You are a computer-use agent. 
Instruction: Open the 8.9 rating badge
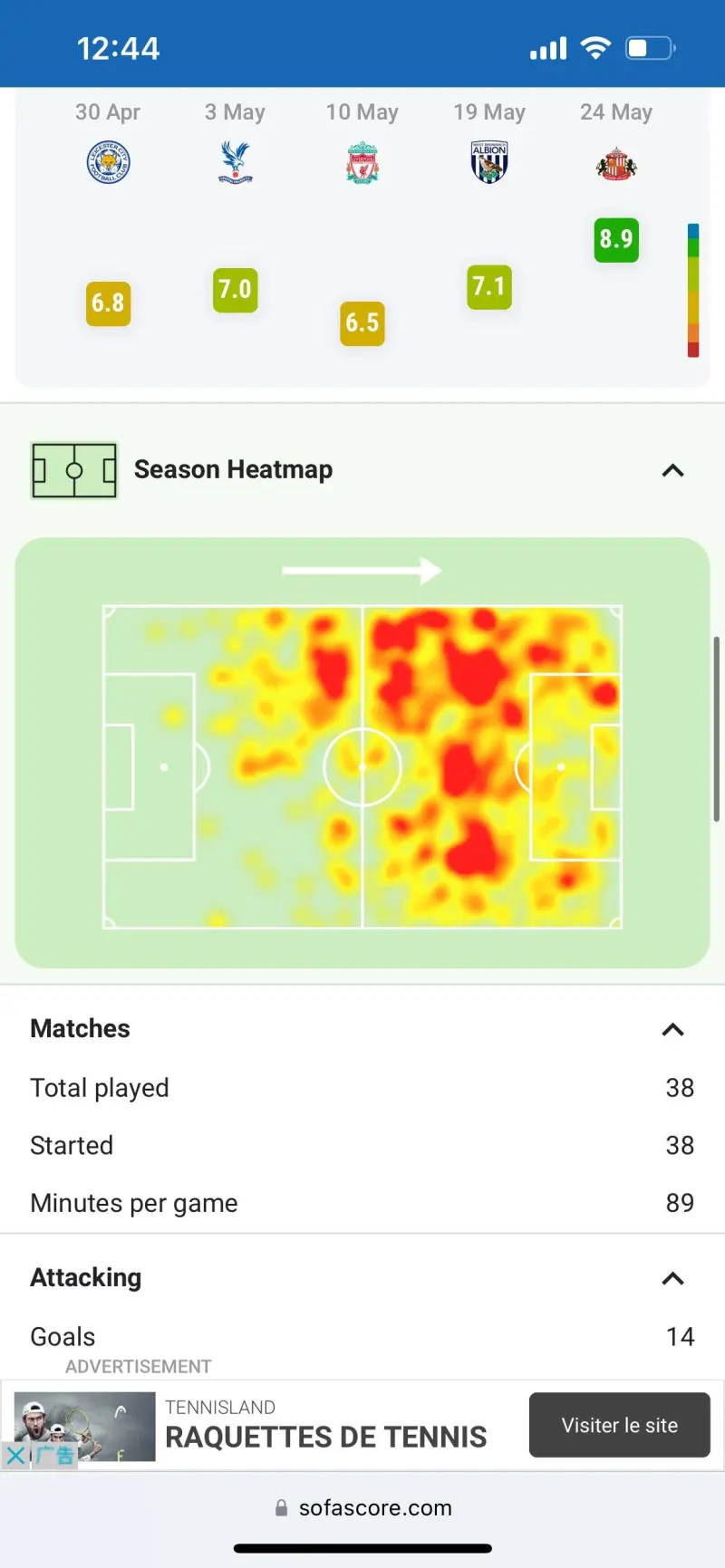click(x=616, y=240)
